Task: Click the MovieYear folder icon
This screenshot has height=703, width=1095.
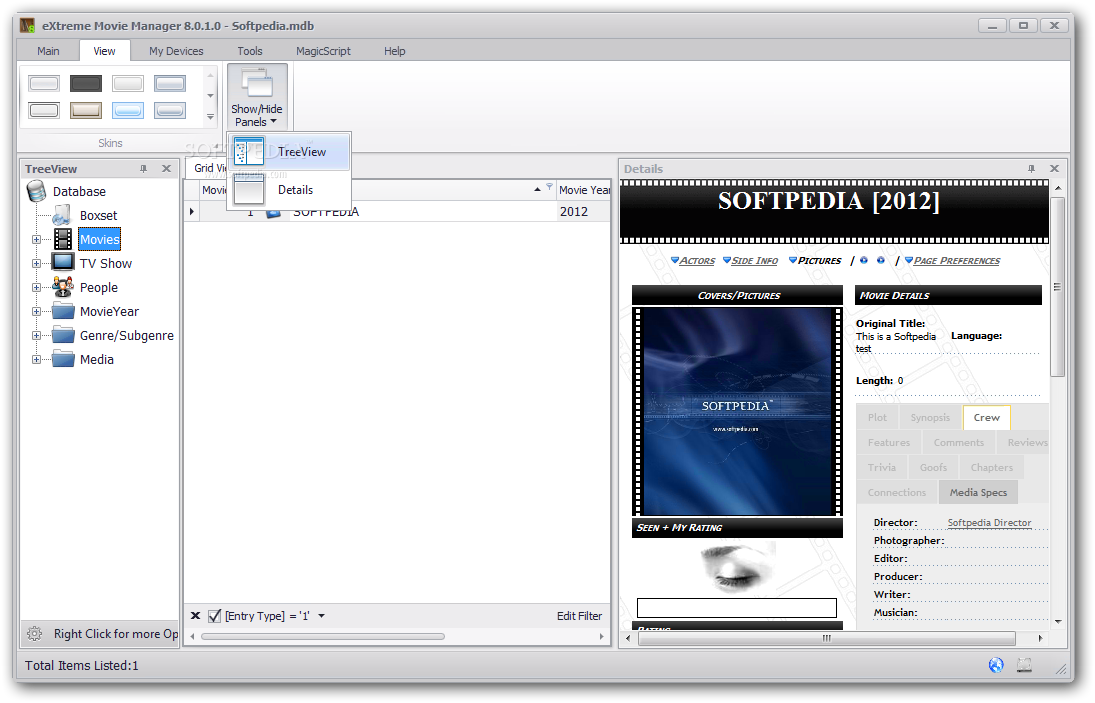Action: pyautogui.click(x=64, y=311)
